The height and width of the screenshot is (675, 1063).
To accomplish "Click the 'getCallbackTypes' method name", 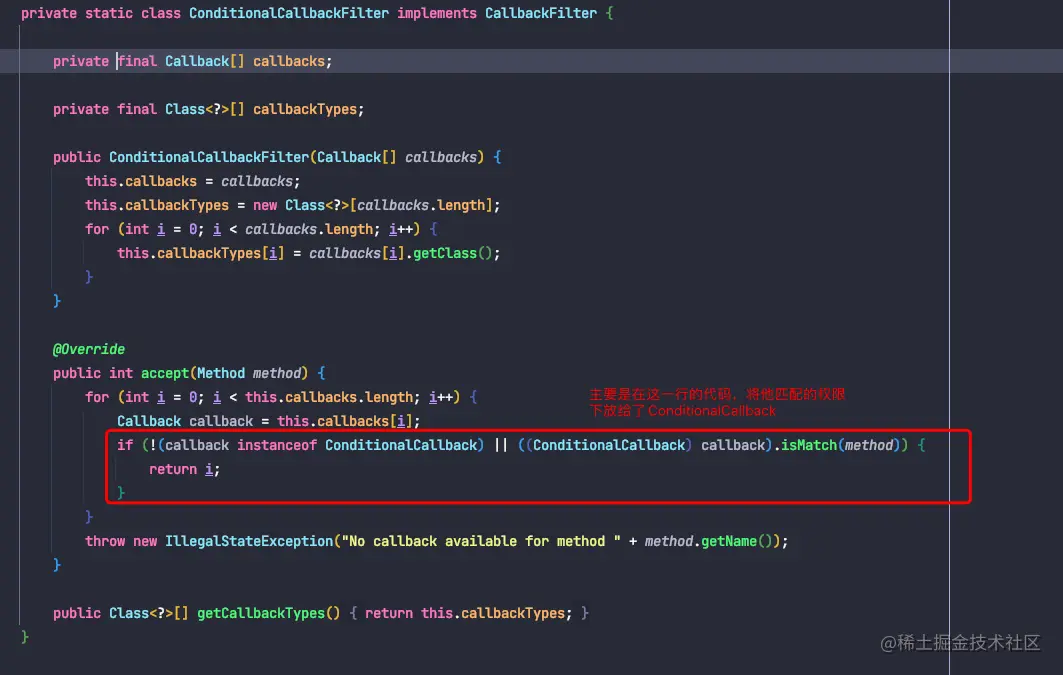I will 261,613.
